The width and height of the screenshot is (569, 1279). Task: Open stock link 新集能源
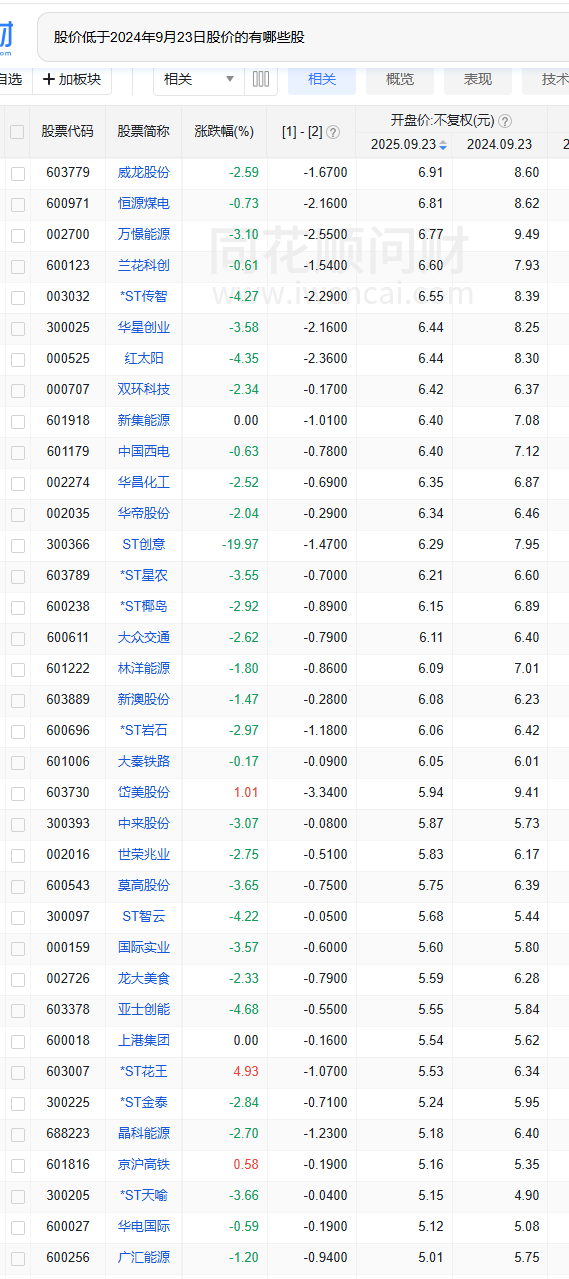point(144,421)
